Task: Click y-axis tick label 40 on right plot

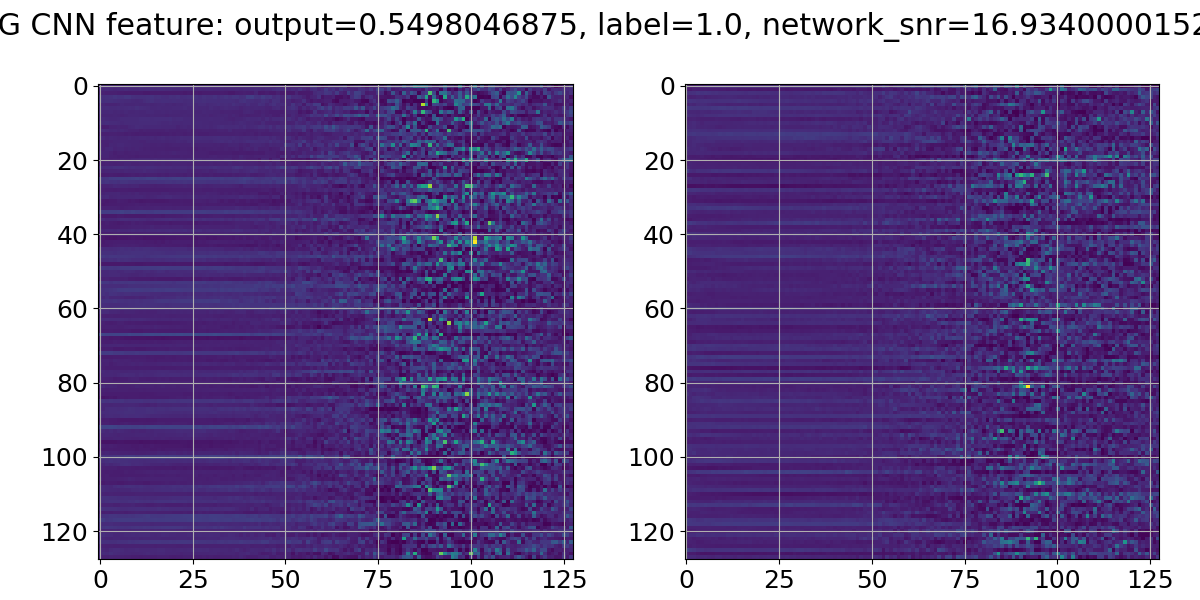Action: (x=662, y=235)
